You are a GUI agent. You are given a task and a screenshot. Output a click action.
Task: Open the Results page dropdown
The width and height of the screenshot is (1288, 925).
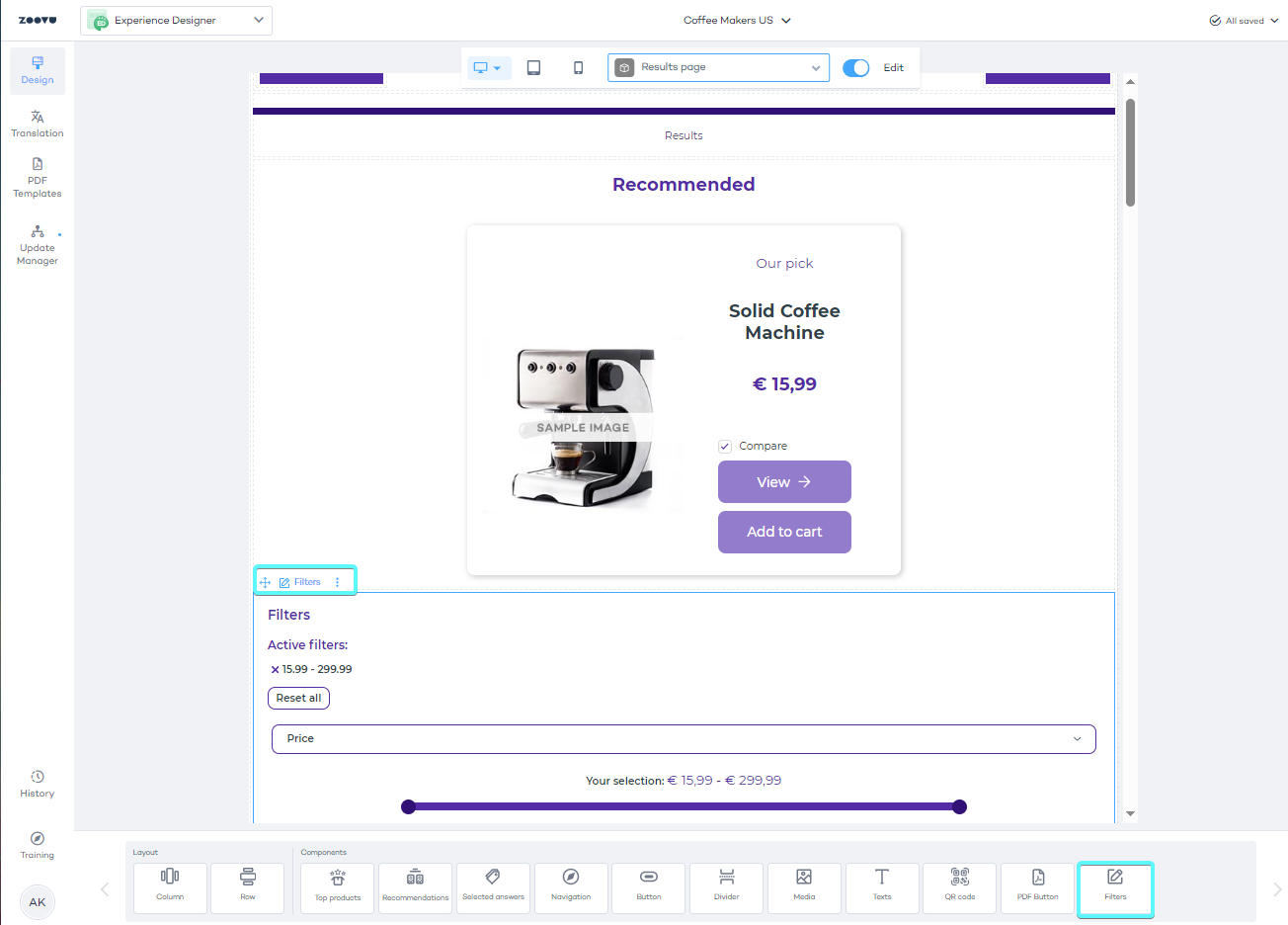718,67
